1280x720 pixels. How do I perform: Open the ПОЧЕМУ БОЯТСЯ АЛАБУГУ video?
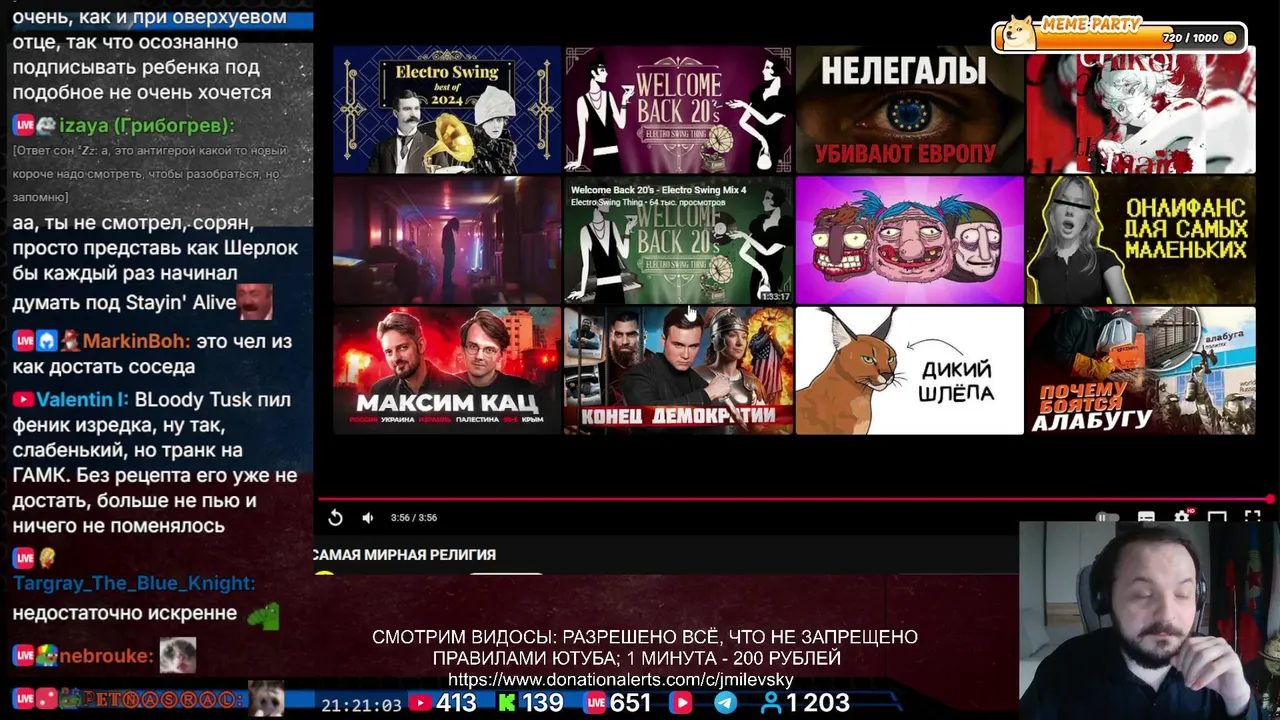point(1141,370)
